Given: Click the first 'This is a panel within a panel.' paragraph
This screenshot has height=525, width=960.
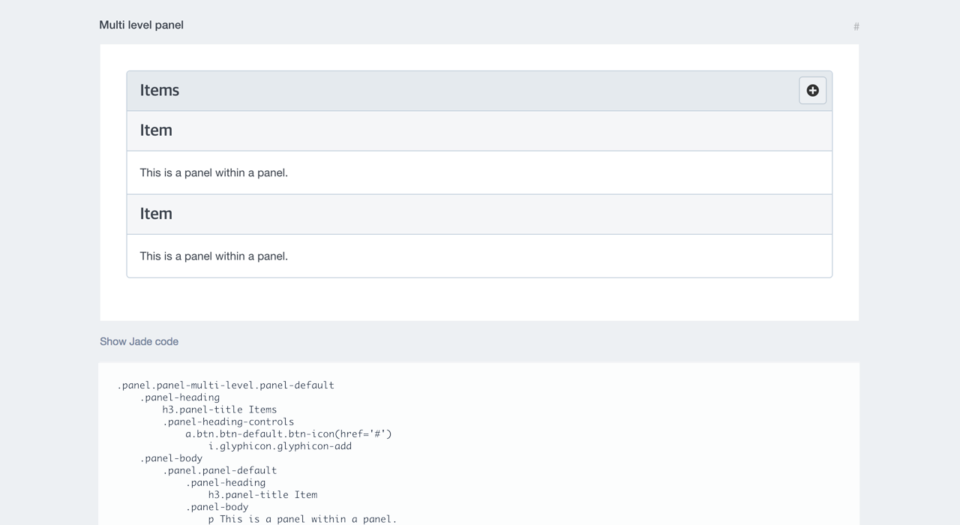Looking at the screenshot, I should 214,173.
